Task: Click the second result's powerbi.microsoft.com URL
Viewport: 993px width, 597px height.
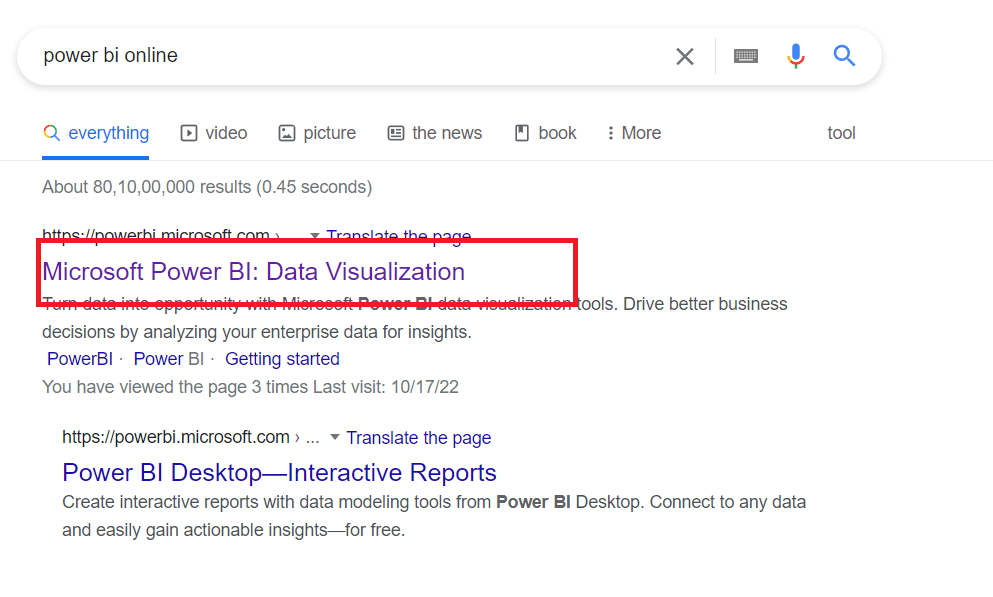Action: (176, 437)
